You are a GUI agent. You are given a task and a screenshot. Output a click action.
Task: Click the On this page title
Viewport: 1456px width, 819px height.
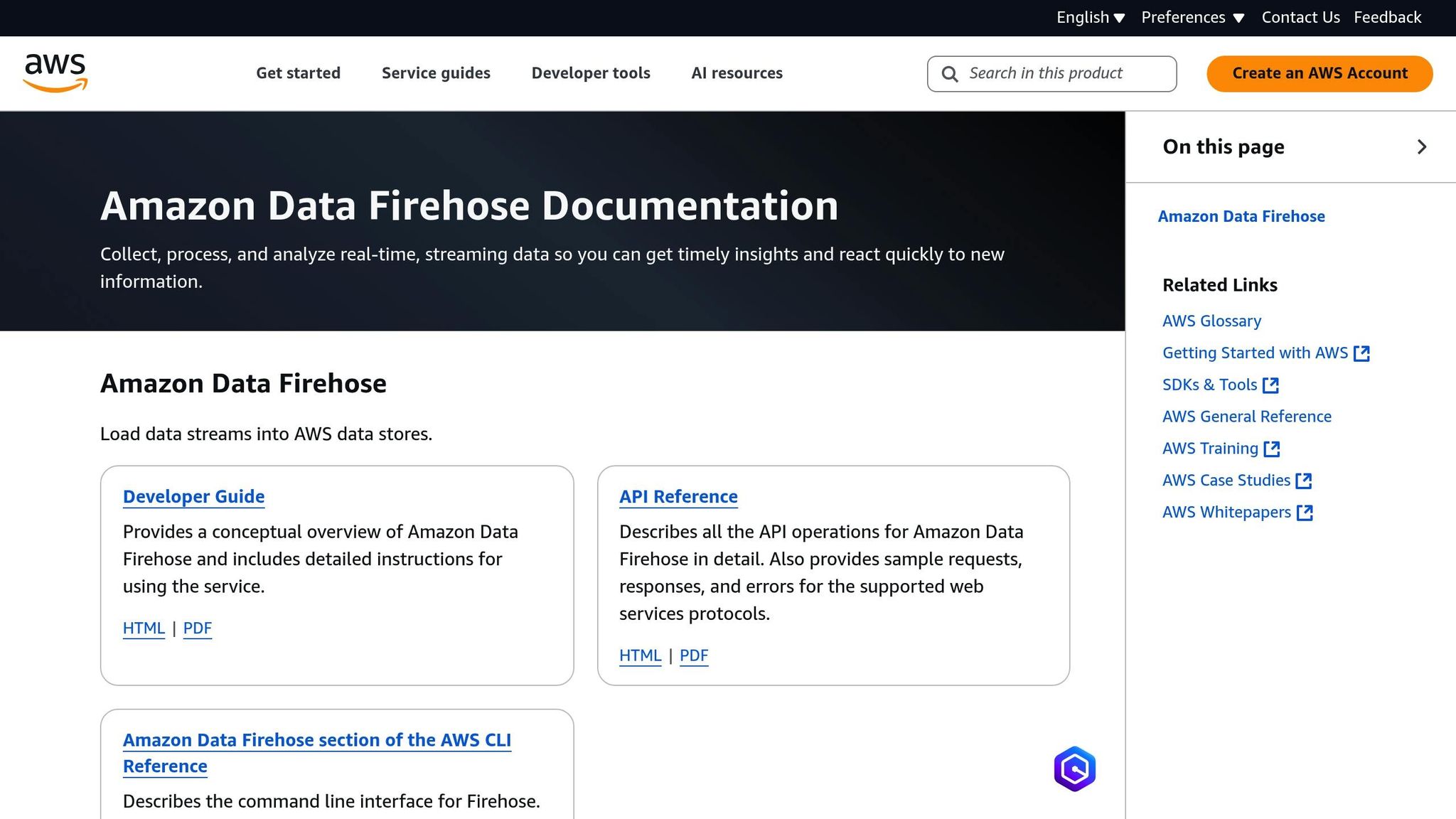(1224, 147)
